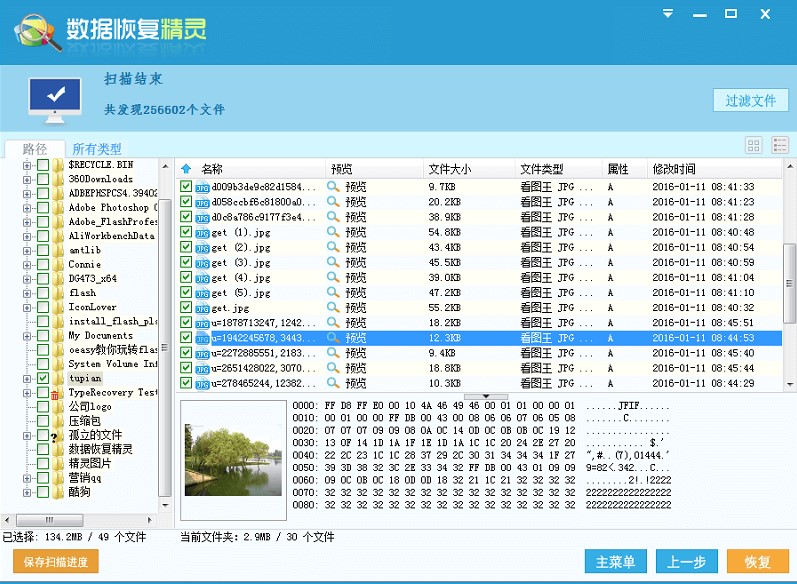Click the tupian folder icon in tree

[59, 379]
